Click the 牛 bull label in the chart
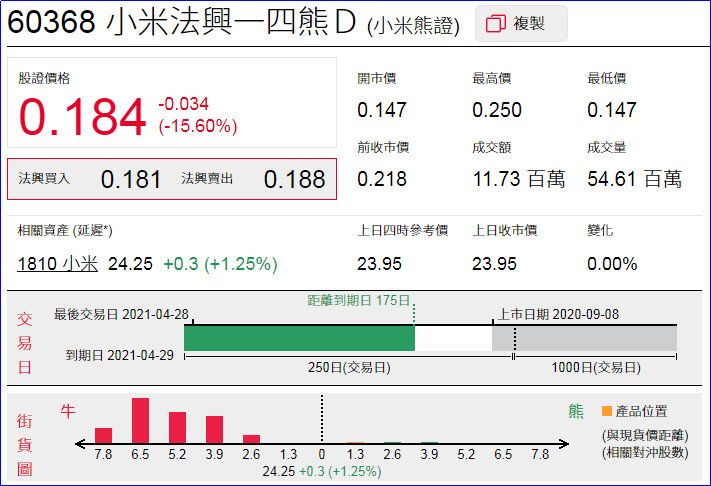The height and width of the screenshot is (486, 711). (x=68, y=411)
